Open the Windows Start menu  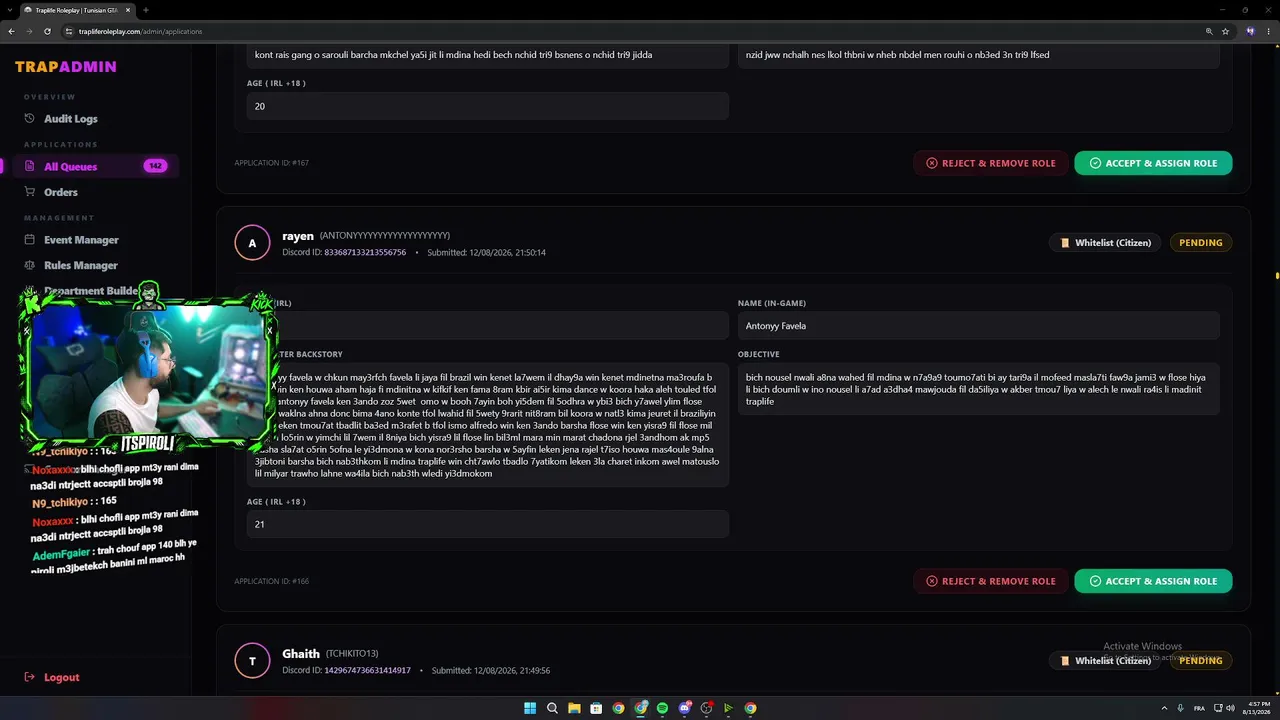click(530, 708)
